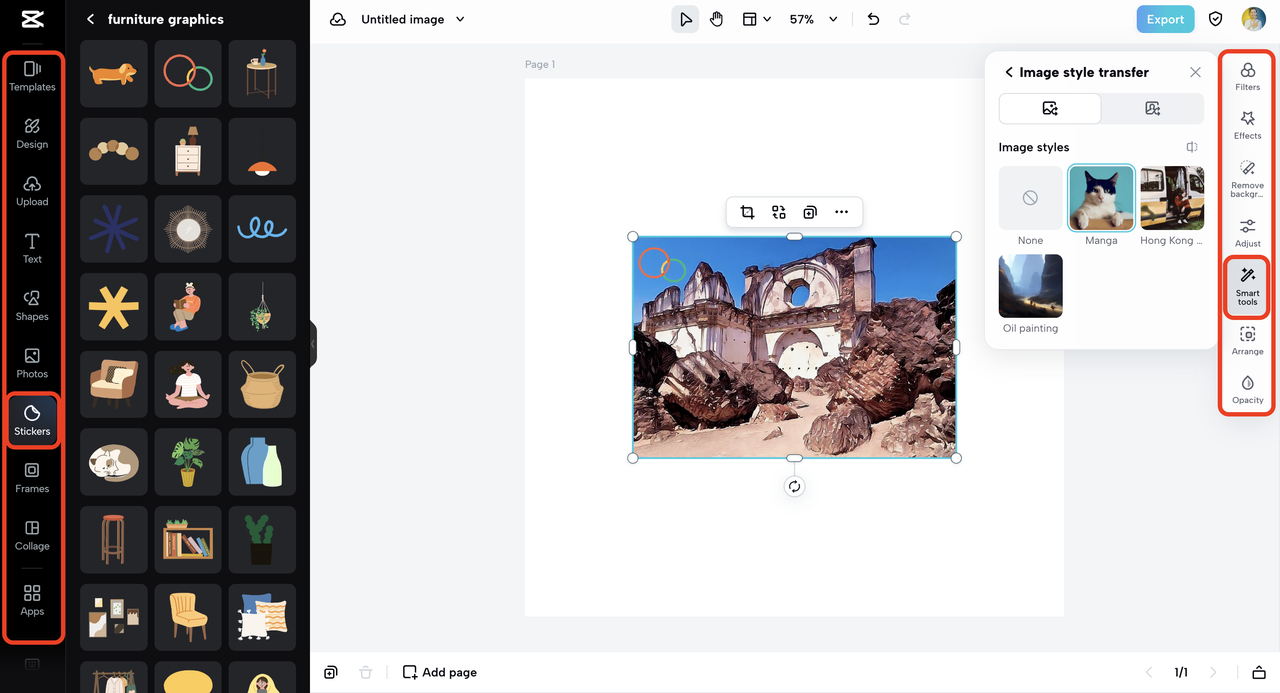The width and height of the screenshot is (1280, 693).
Task: Open the layout resize dropdown
Action: click(x=756, y=19)
